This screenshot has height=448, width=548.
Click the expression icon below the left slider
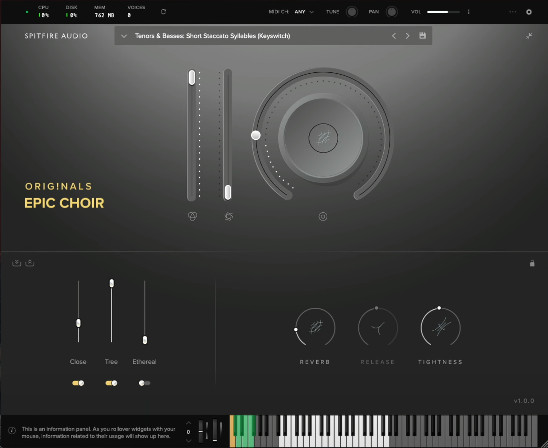[x=193, y=217]
